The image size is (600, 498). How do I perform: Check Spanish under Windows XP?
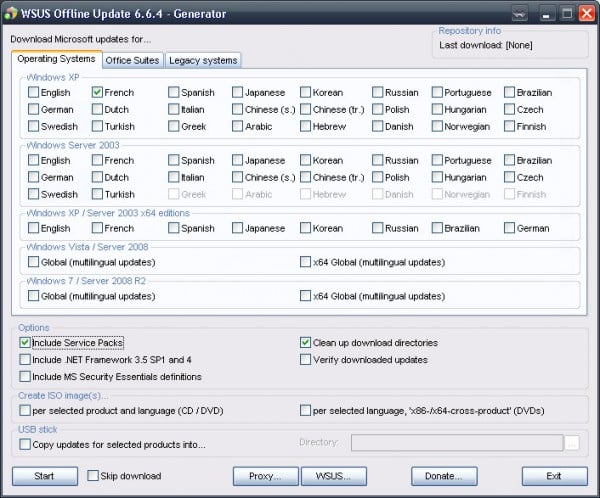pyautogui.click(x=173, y=92)
